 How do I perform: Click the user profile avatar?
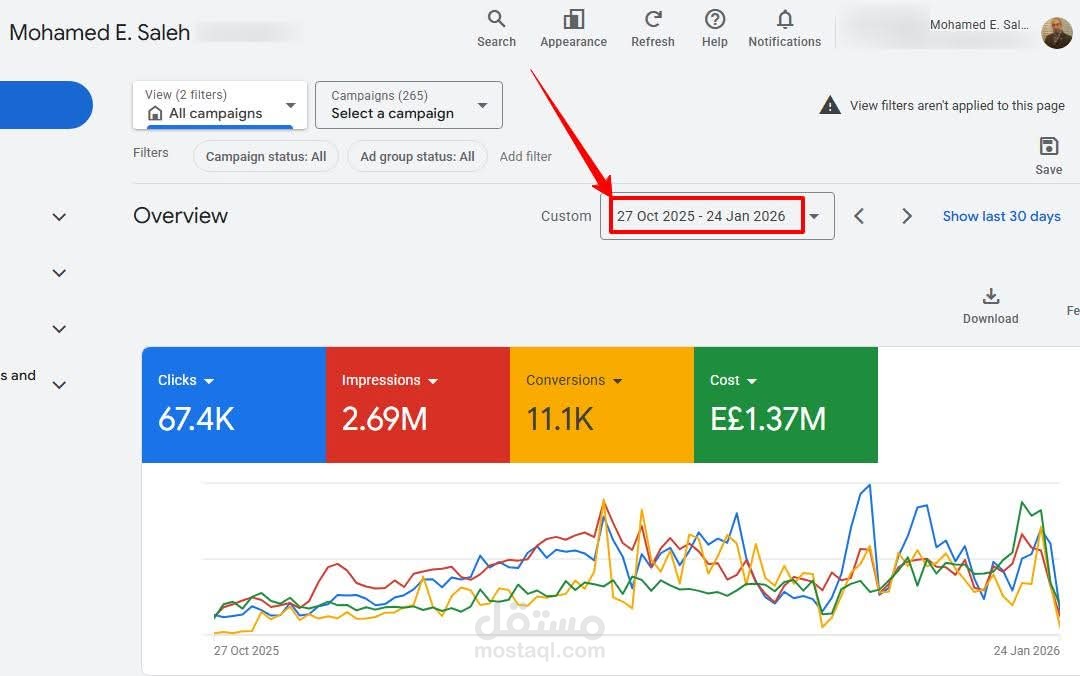tap(1057, 32)
